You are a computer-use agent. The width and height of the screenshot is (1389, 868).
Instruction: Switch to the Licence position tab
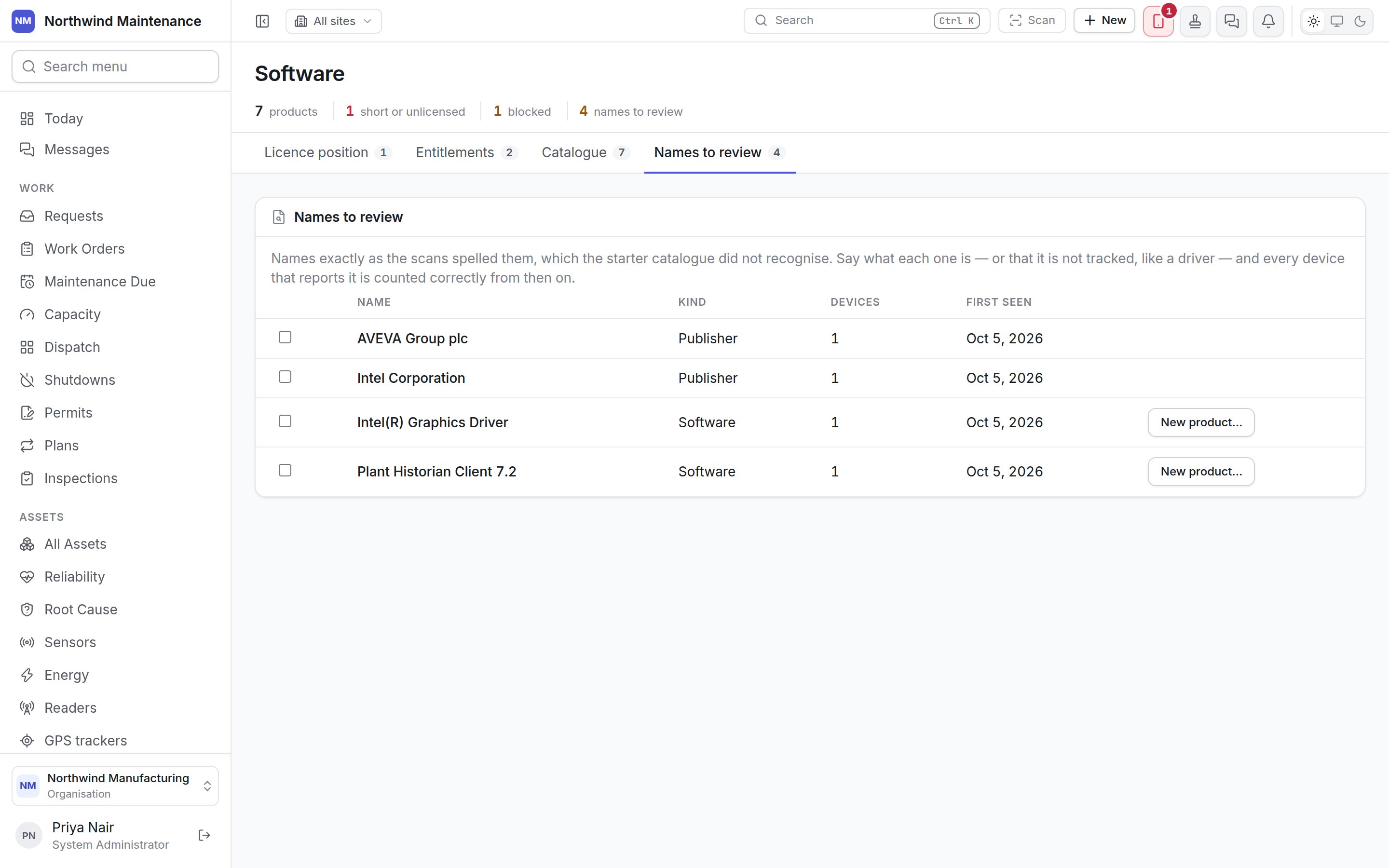click(x=328, y=153)
